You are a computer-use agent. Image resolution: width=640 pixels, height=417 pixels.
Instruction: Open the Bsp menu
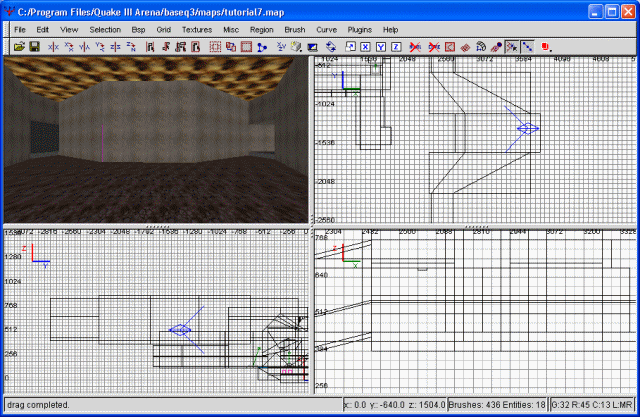pos(138,30)
